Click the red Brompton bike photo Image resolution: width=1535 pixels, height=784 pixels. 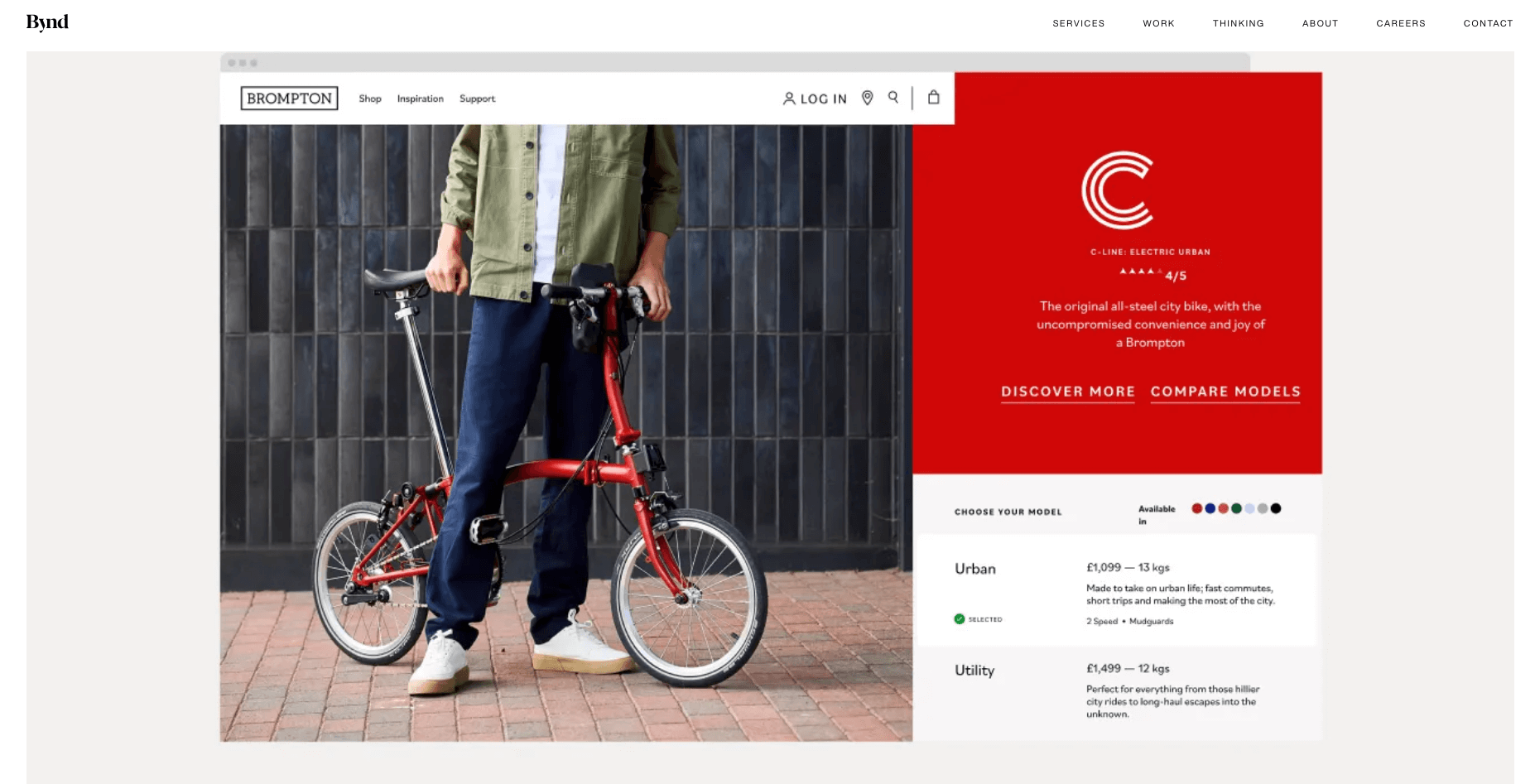(566, 432)
